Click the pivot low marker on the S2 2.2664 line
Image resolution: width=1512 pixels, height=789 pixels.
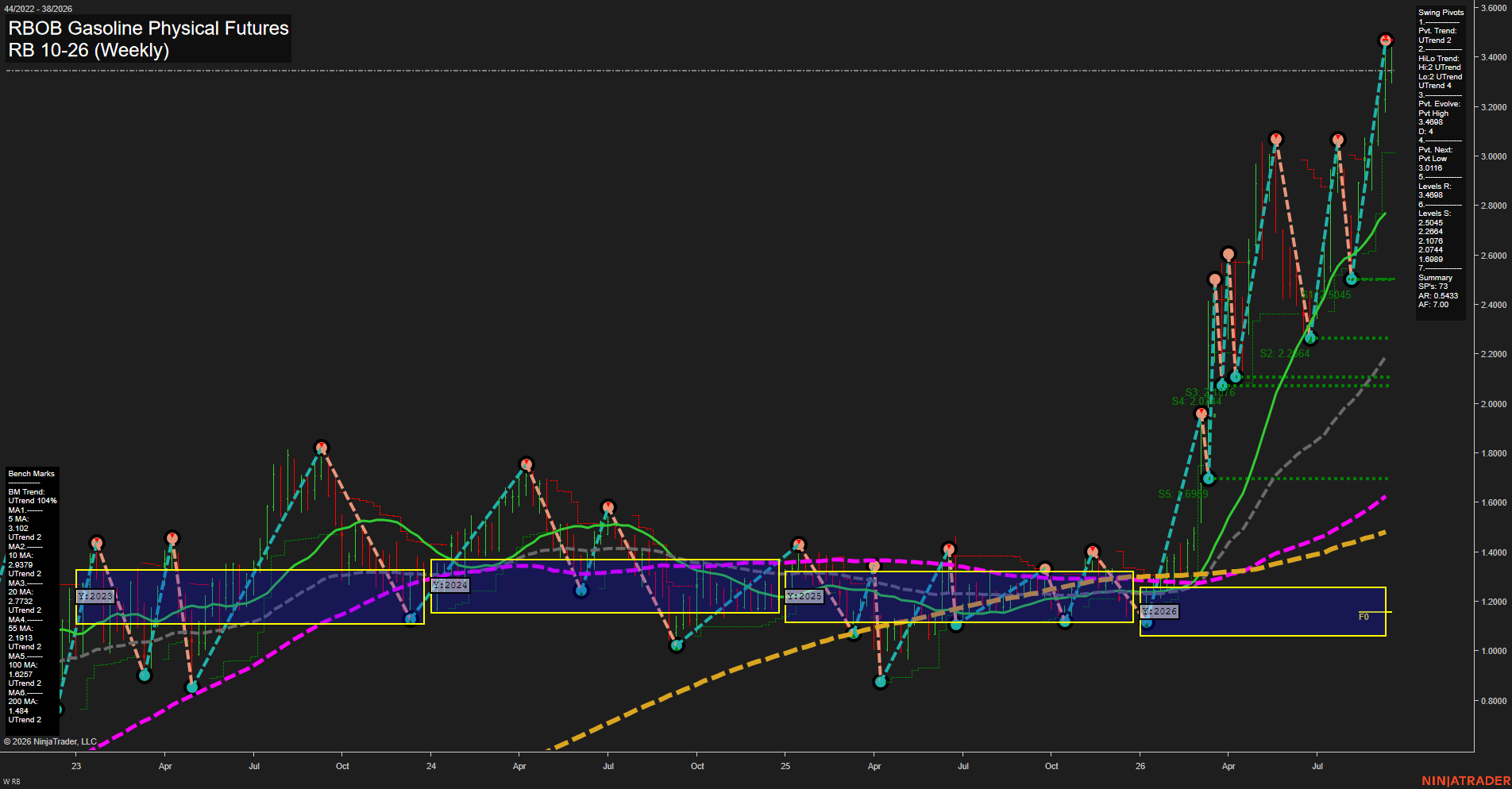(x=1310, y=338)
